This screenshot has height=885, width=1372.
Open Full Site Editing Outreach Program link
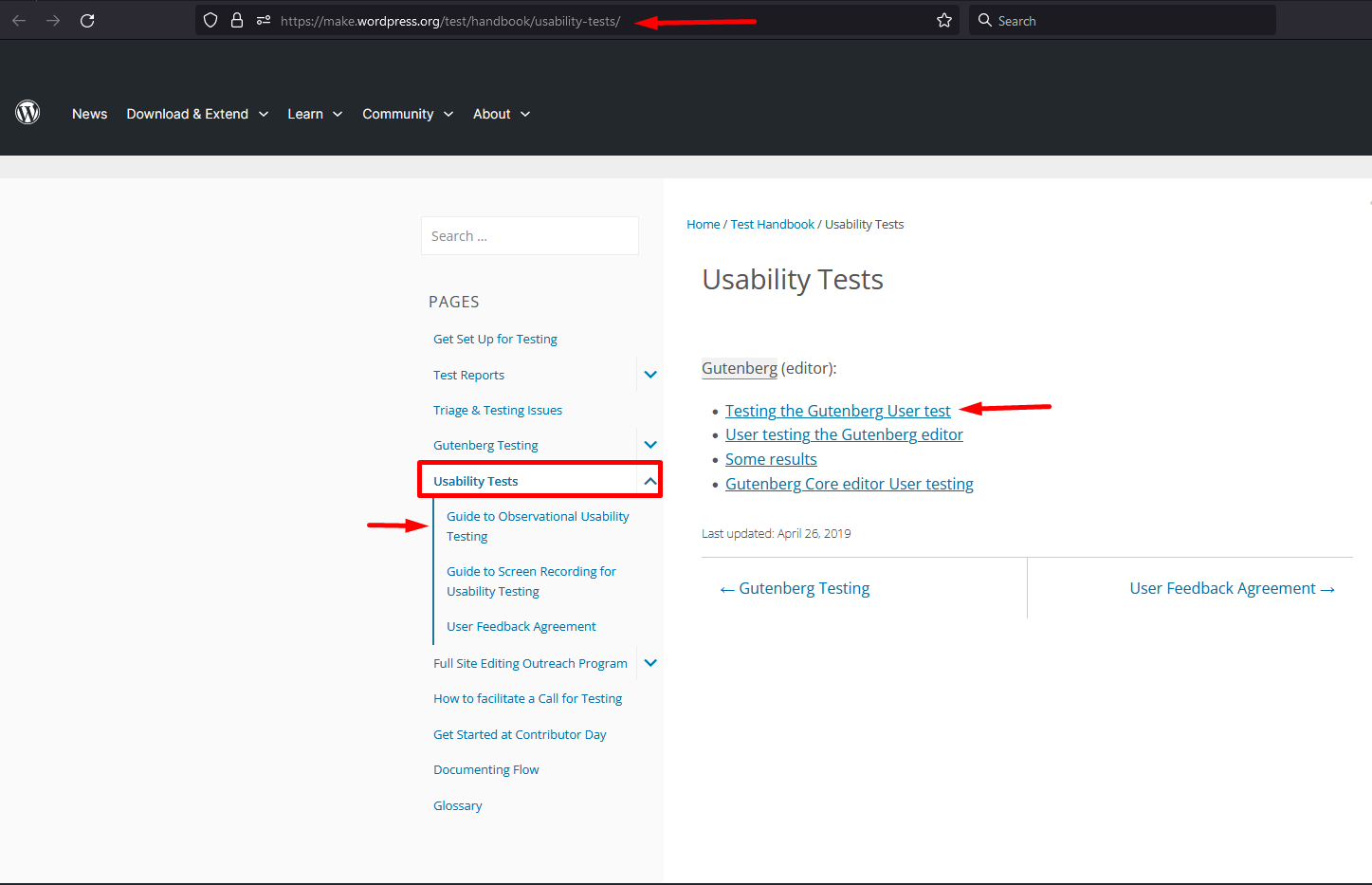tap(530, 663)
